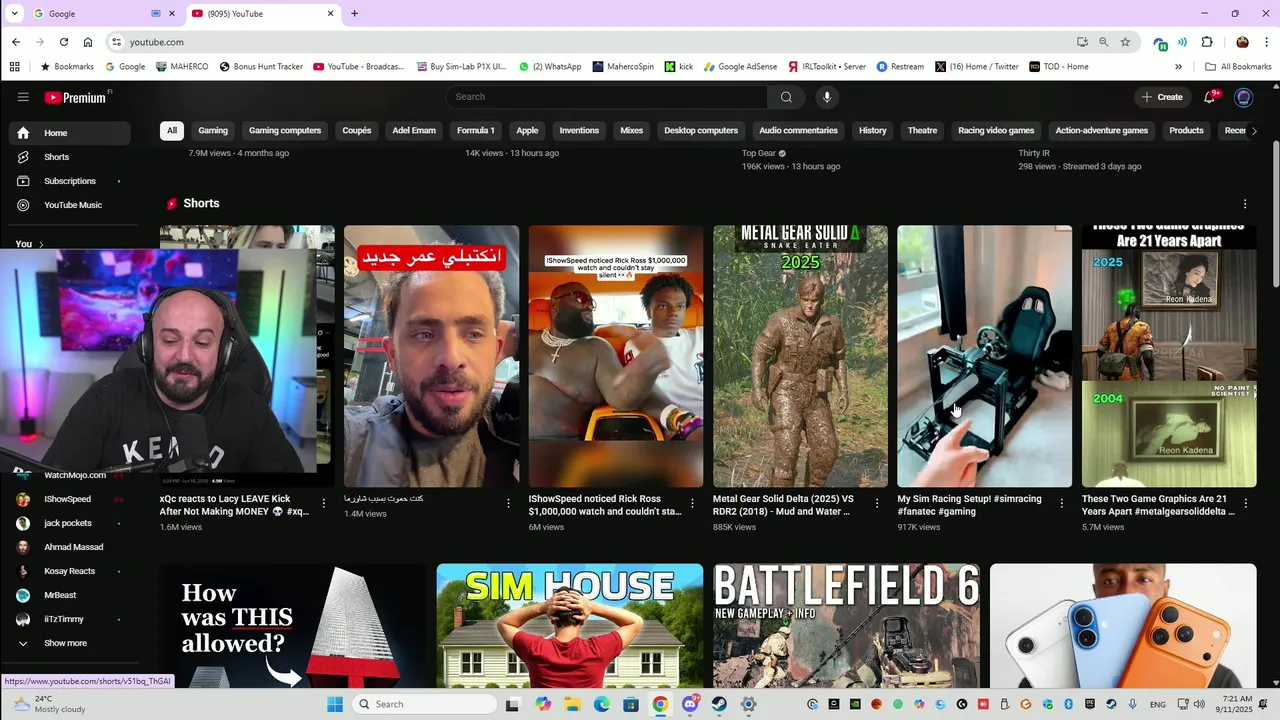Click the These Two Game Graphics title
This screenshot has width=1280, height=720.
(x=1158, y=505)
